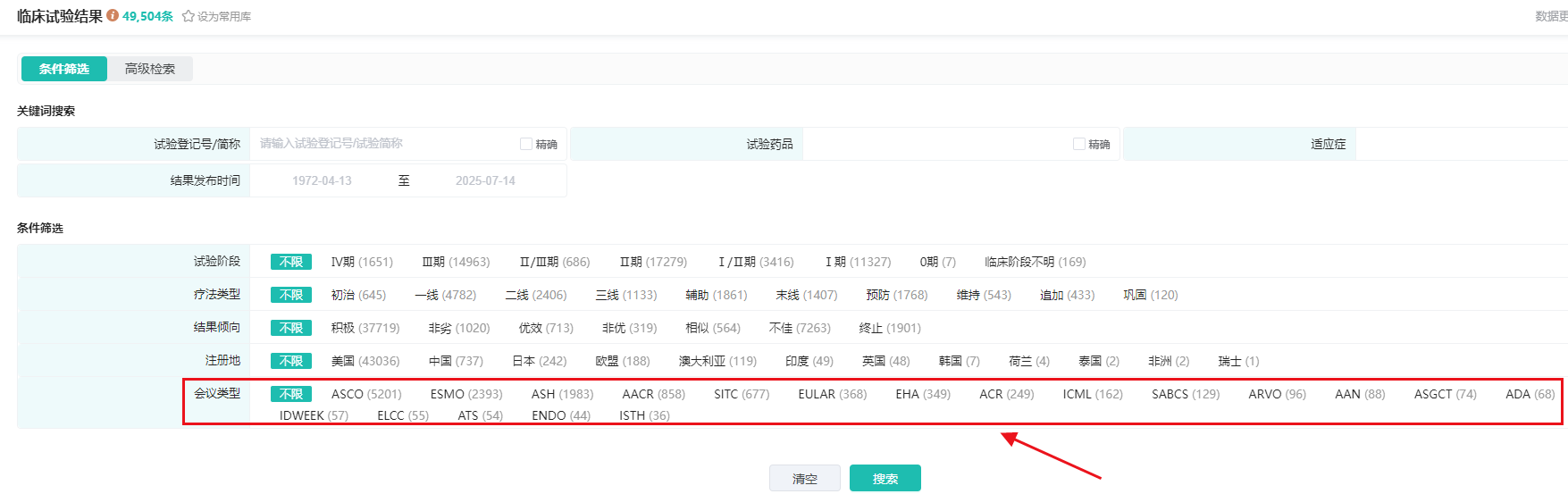Image resolution: width=1568 pixels, height=494 pixels.
Task: Filter by 澳大利亚 (119)
Action: [x=717, y=361]
